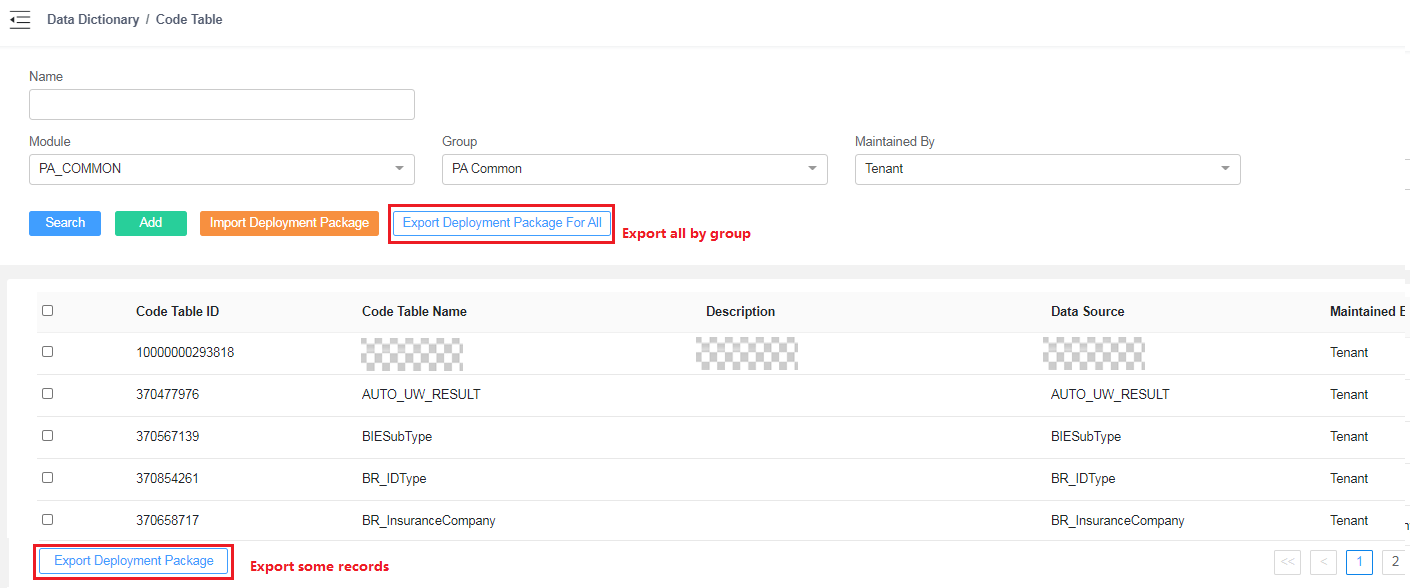The image size is (1410, 588).
Task: Go to page 2
Action: (1394, 562)
